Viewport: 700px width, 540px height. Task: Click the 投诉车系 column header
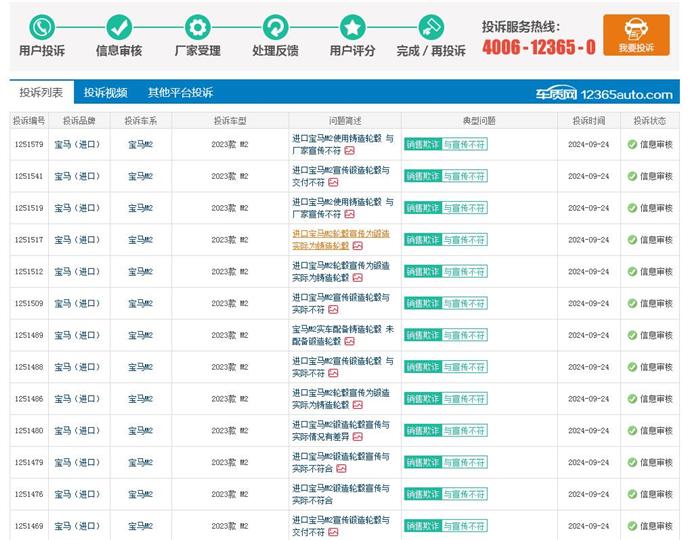(x=141, y=120)
